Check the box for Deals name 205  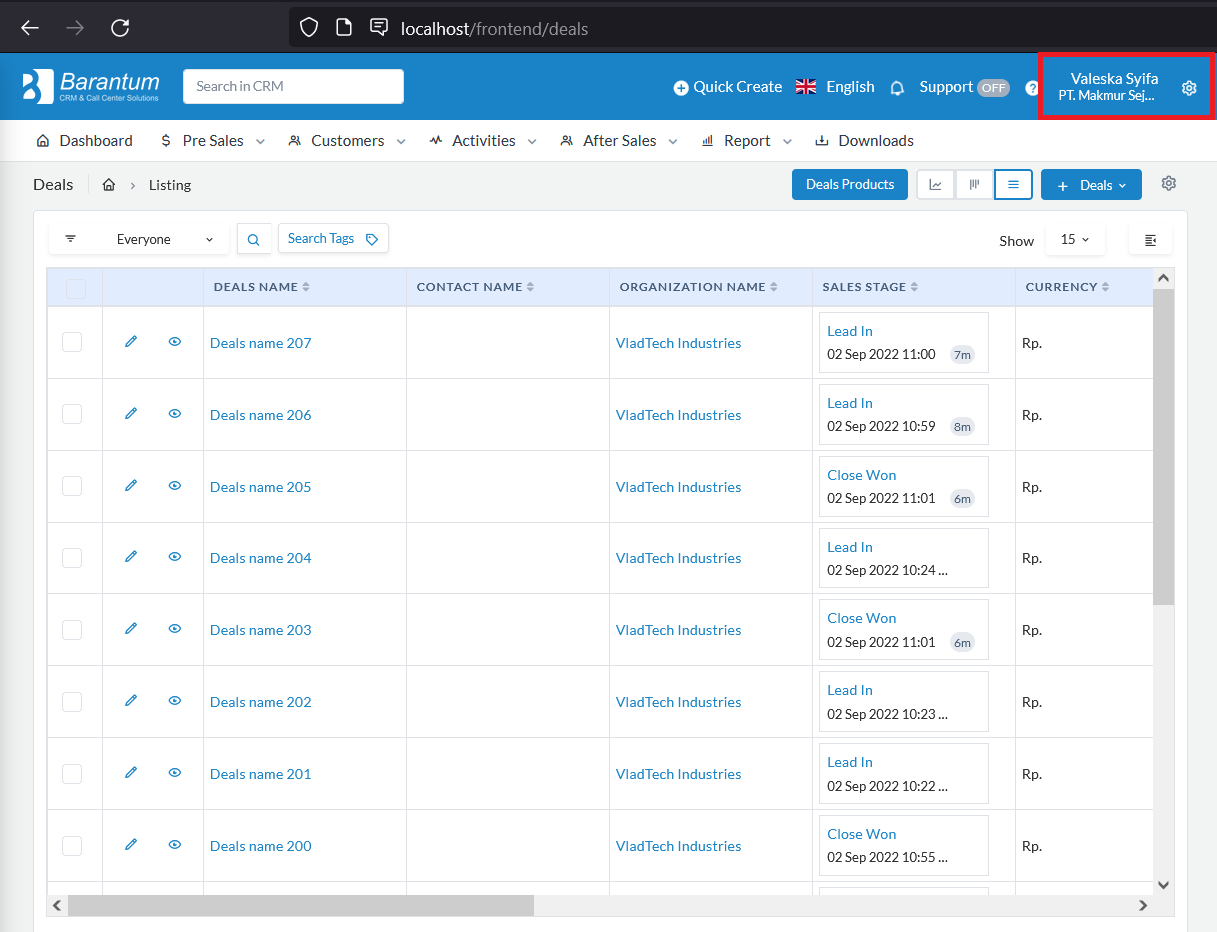point(72,486)
